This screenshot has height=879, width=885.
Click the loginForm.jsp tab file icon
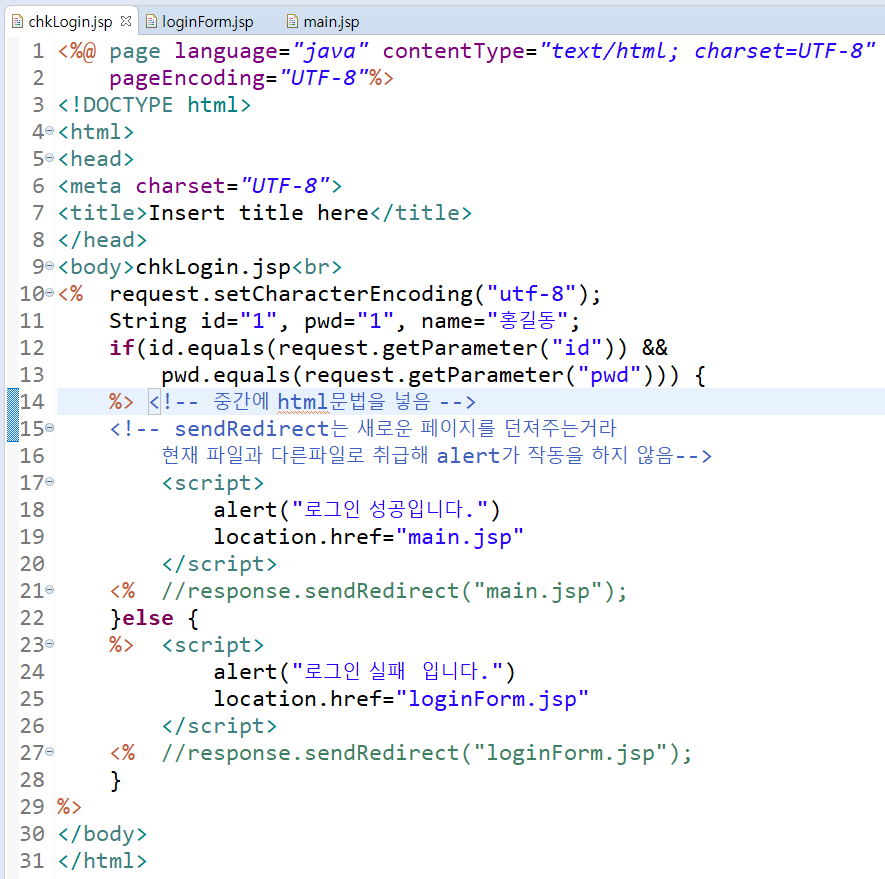point(151,21)
